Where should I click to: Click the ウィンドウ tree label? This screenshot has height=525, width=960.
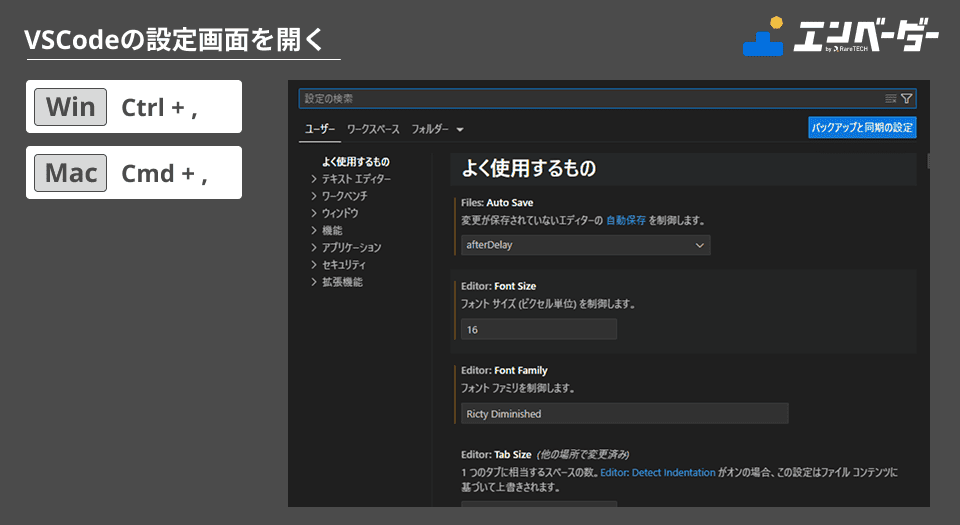[x=340, y=213]
